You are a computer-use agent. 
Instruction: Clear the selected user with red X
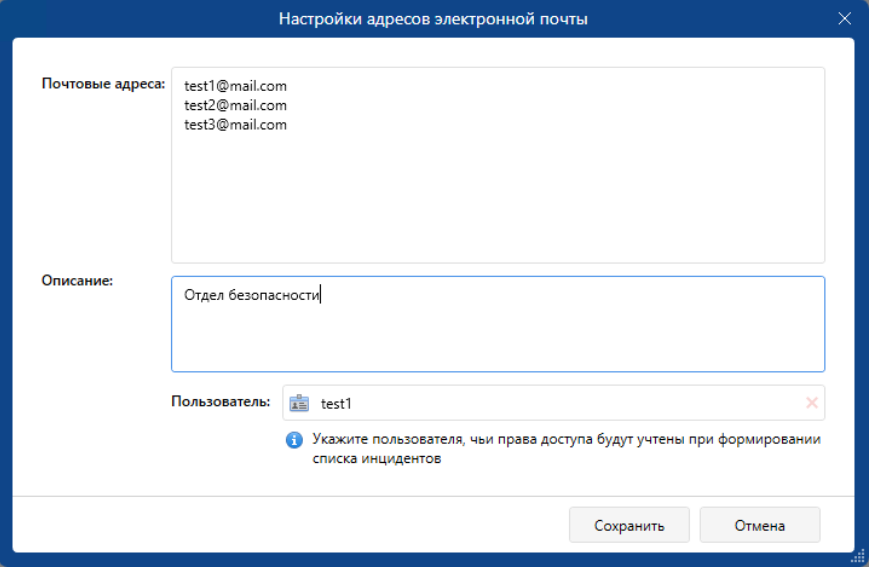click(811, 403)
